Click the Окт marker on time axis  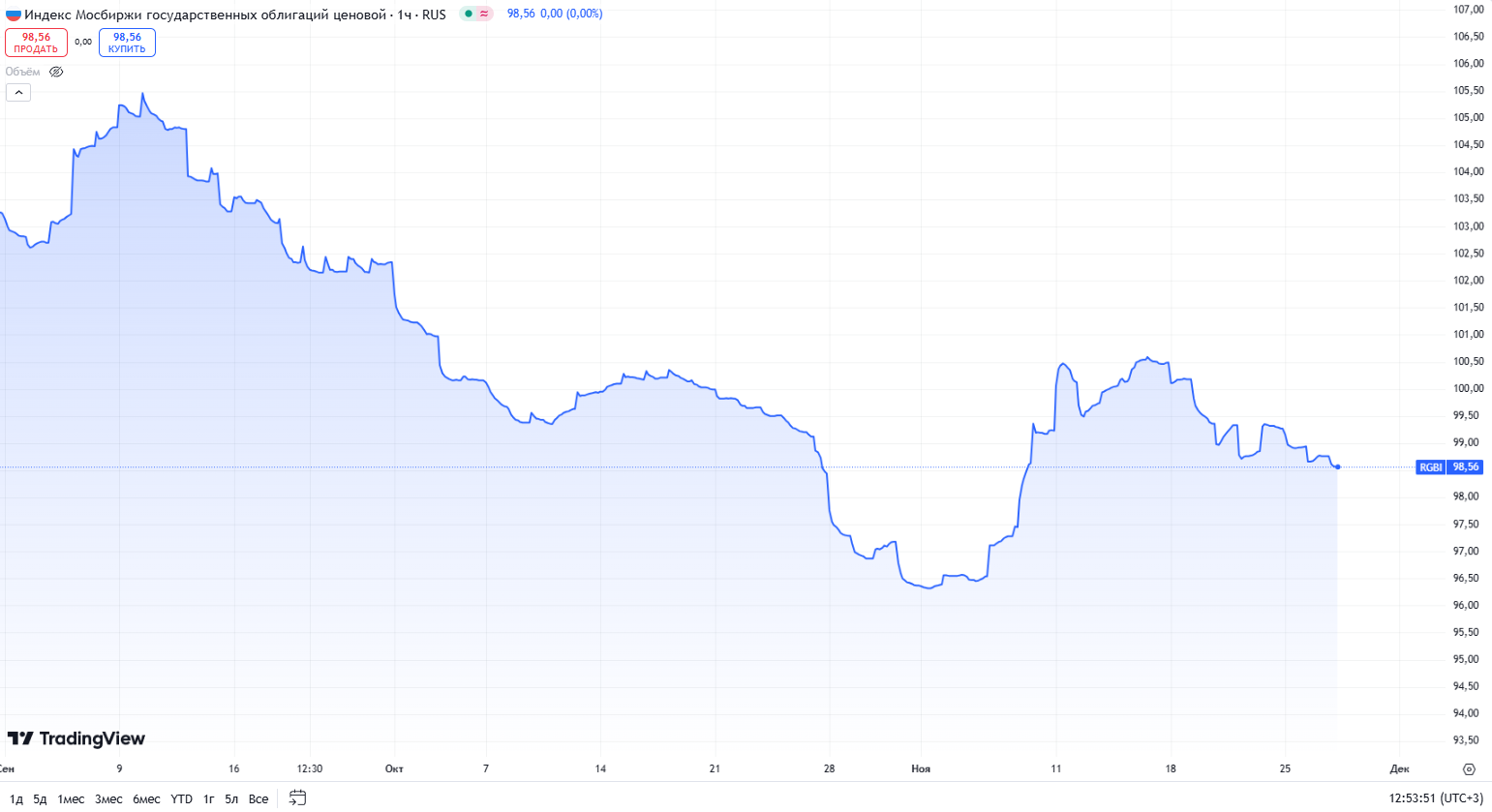pos(394,768)
